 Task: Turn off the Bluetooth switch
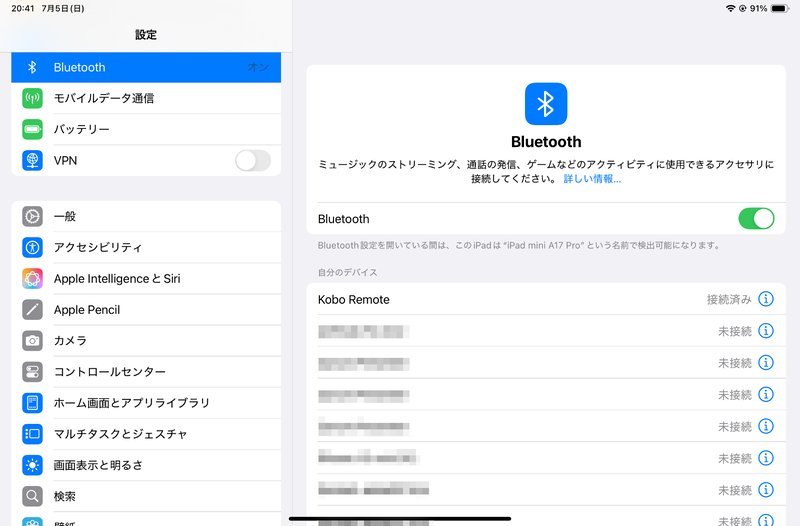pos(756,219)
